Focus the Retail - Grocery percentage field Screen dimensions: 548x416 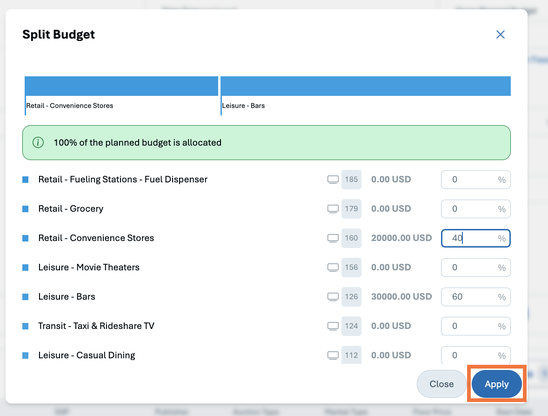pyautogui.click(x=476, y=209)
